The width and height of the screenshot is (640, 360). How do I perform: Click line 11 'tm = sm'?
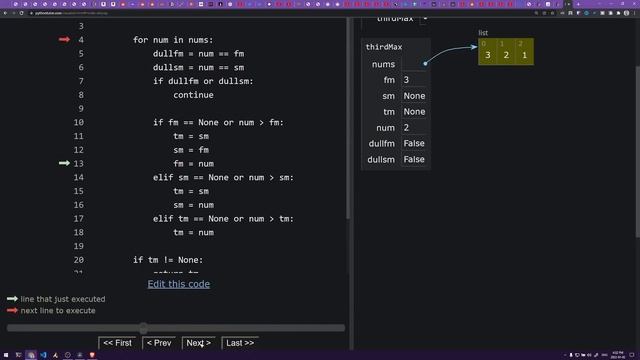pyautogui.click(x=191, y=136)
